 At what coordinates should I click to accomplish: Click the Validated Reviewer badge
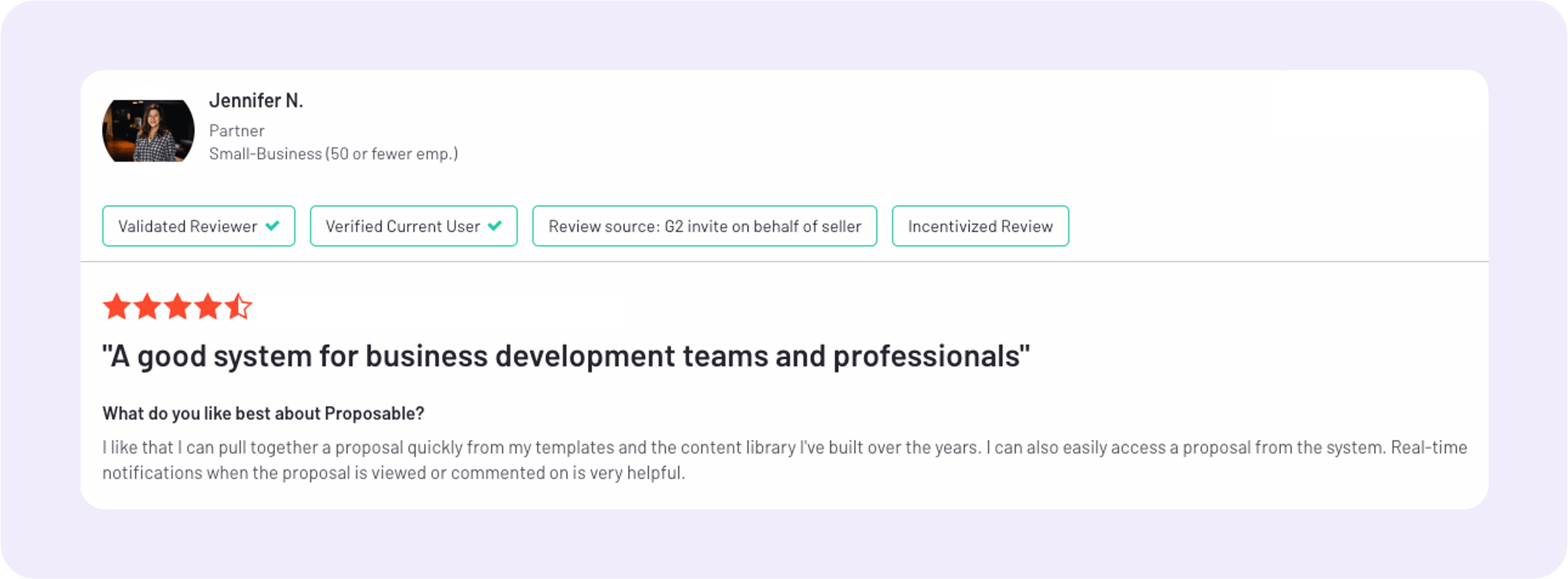[198, 226]
